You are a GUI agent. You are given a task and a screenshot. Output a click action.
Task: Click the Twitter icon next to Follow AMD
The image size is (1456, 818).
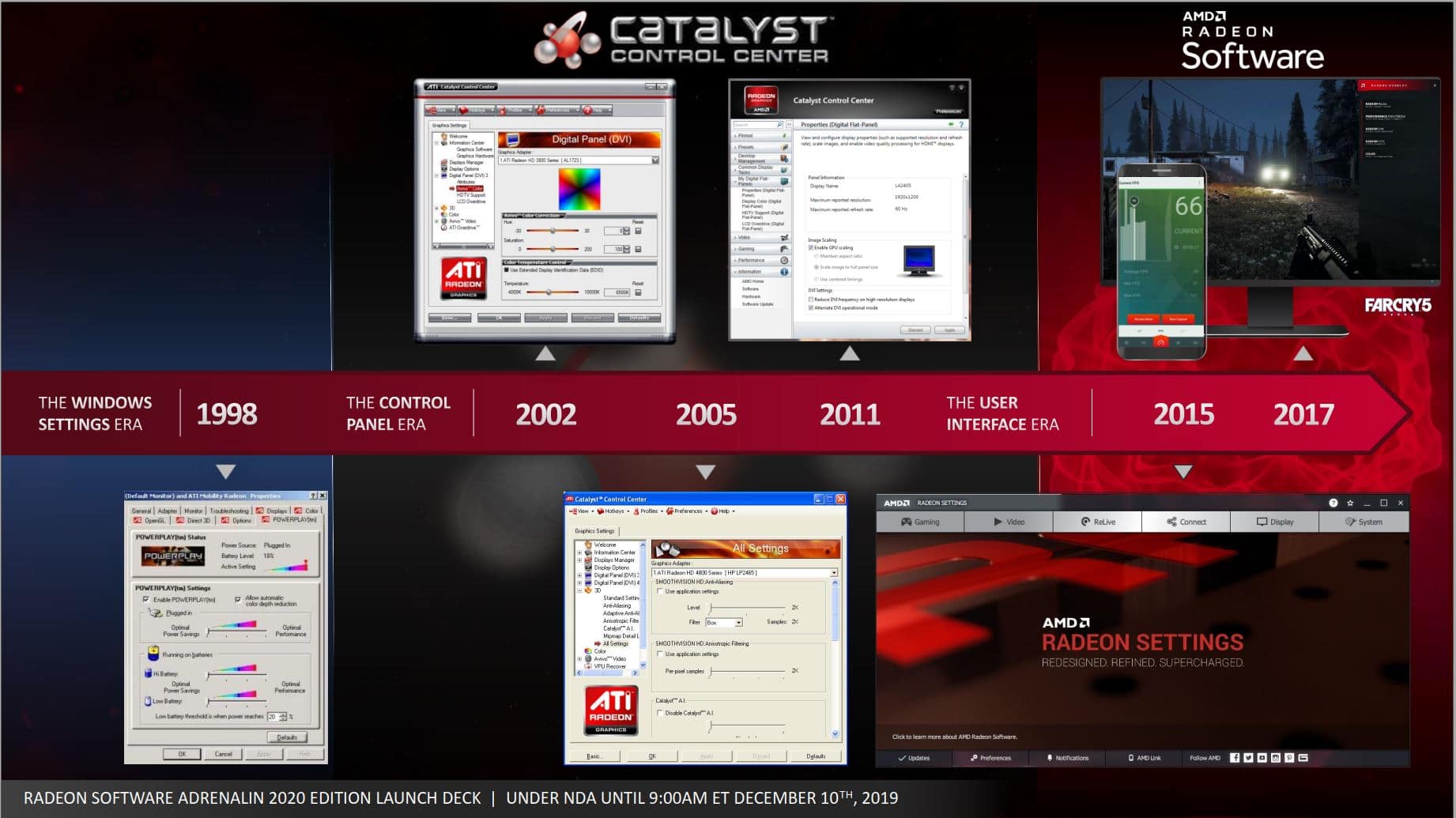tap(1248, 757)
